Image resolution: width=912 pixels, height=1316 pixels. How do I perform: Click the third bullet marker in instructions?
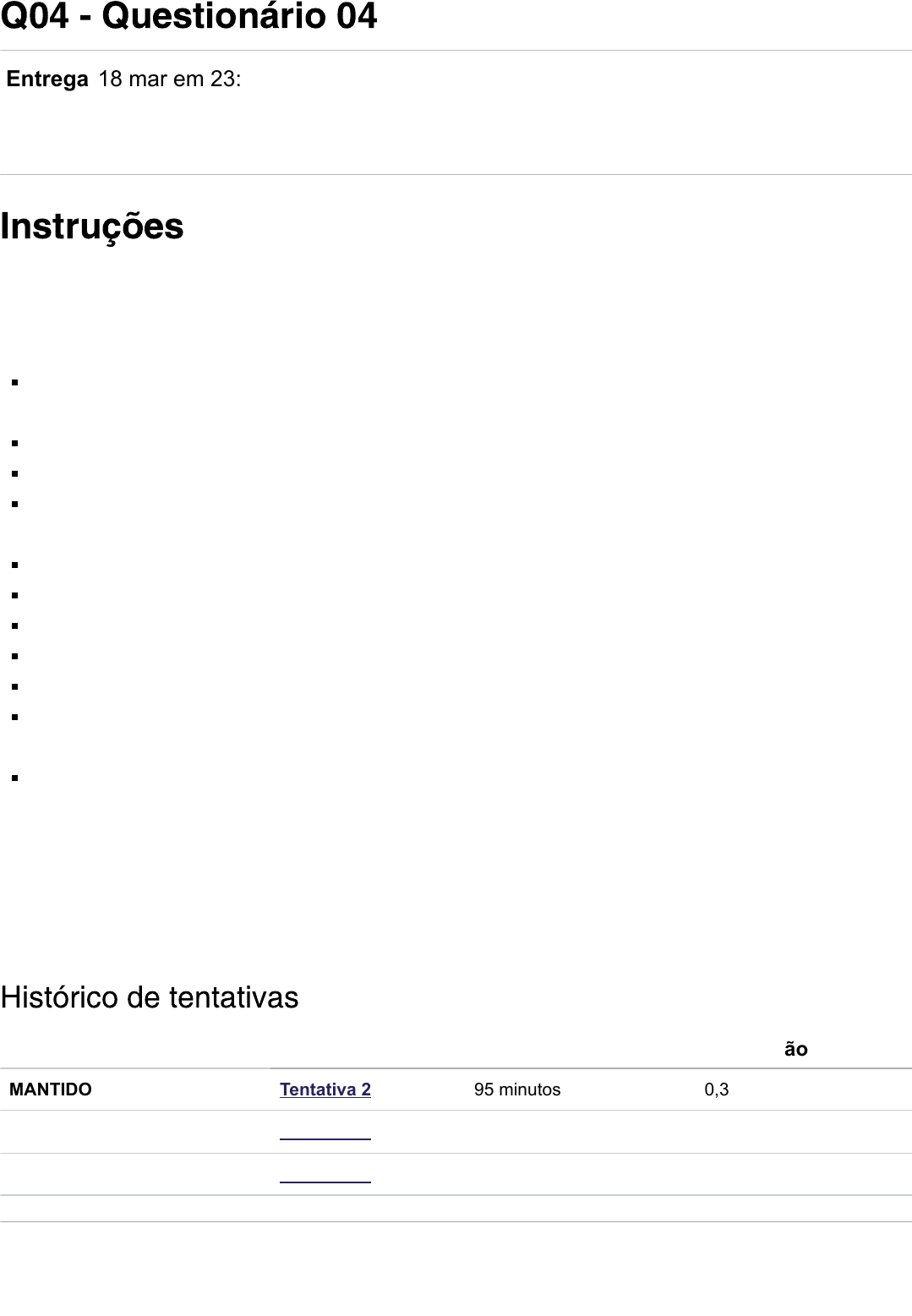tap(15, 473)
